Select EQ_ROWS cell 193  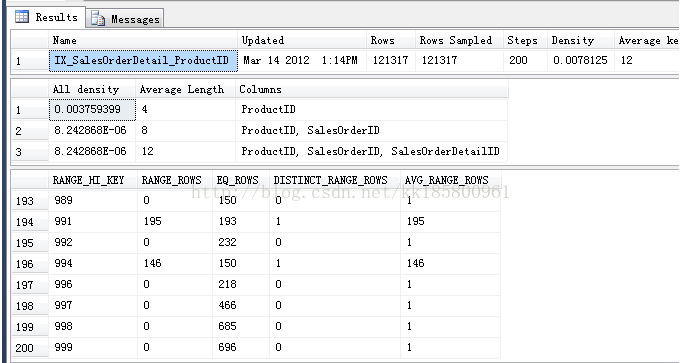tap(241, 221)
